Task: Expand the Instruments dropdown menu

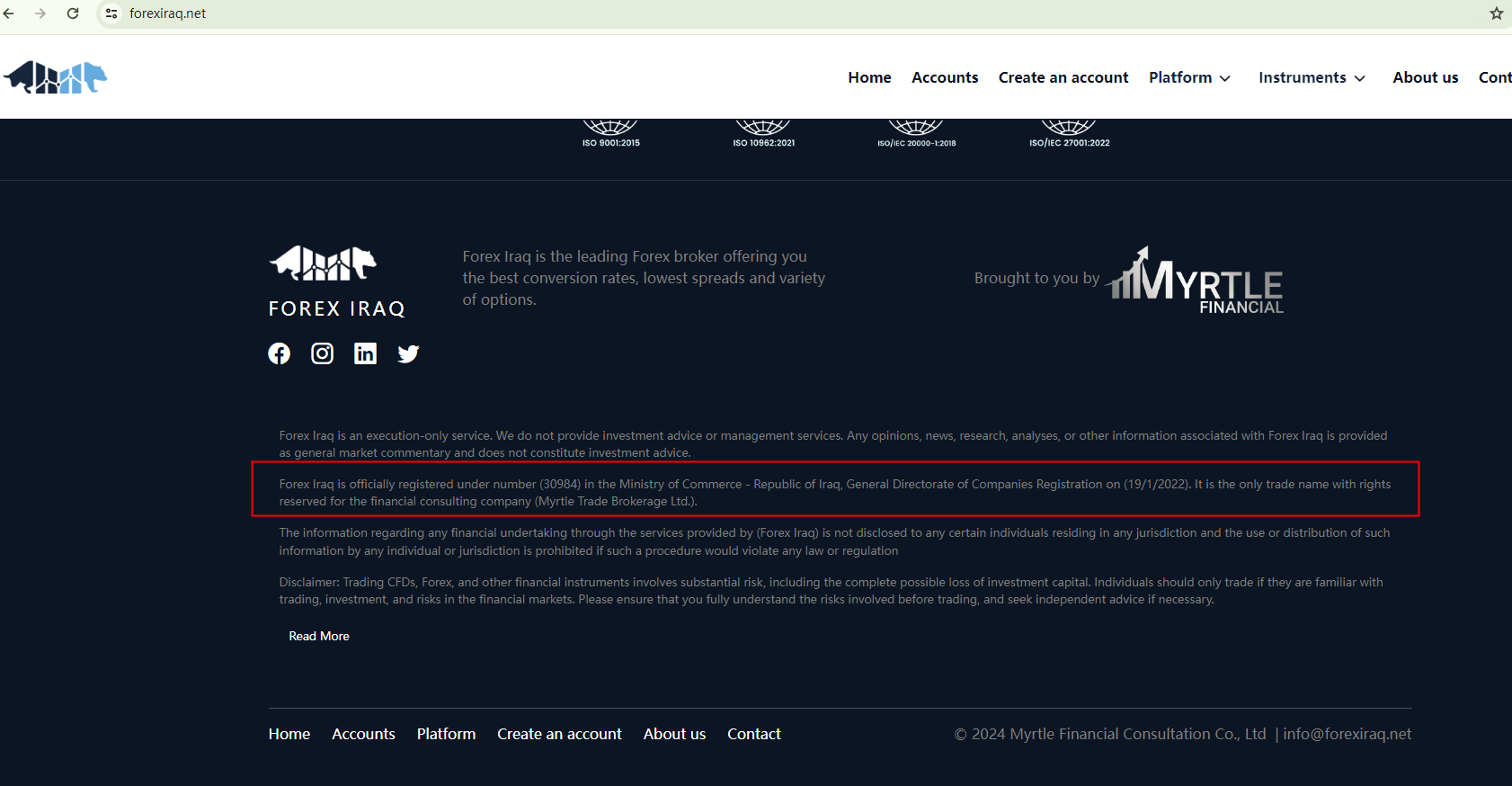Action: pyautogui.click(x=1312, y=77)
